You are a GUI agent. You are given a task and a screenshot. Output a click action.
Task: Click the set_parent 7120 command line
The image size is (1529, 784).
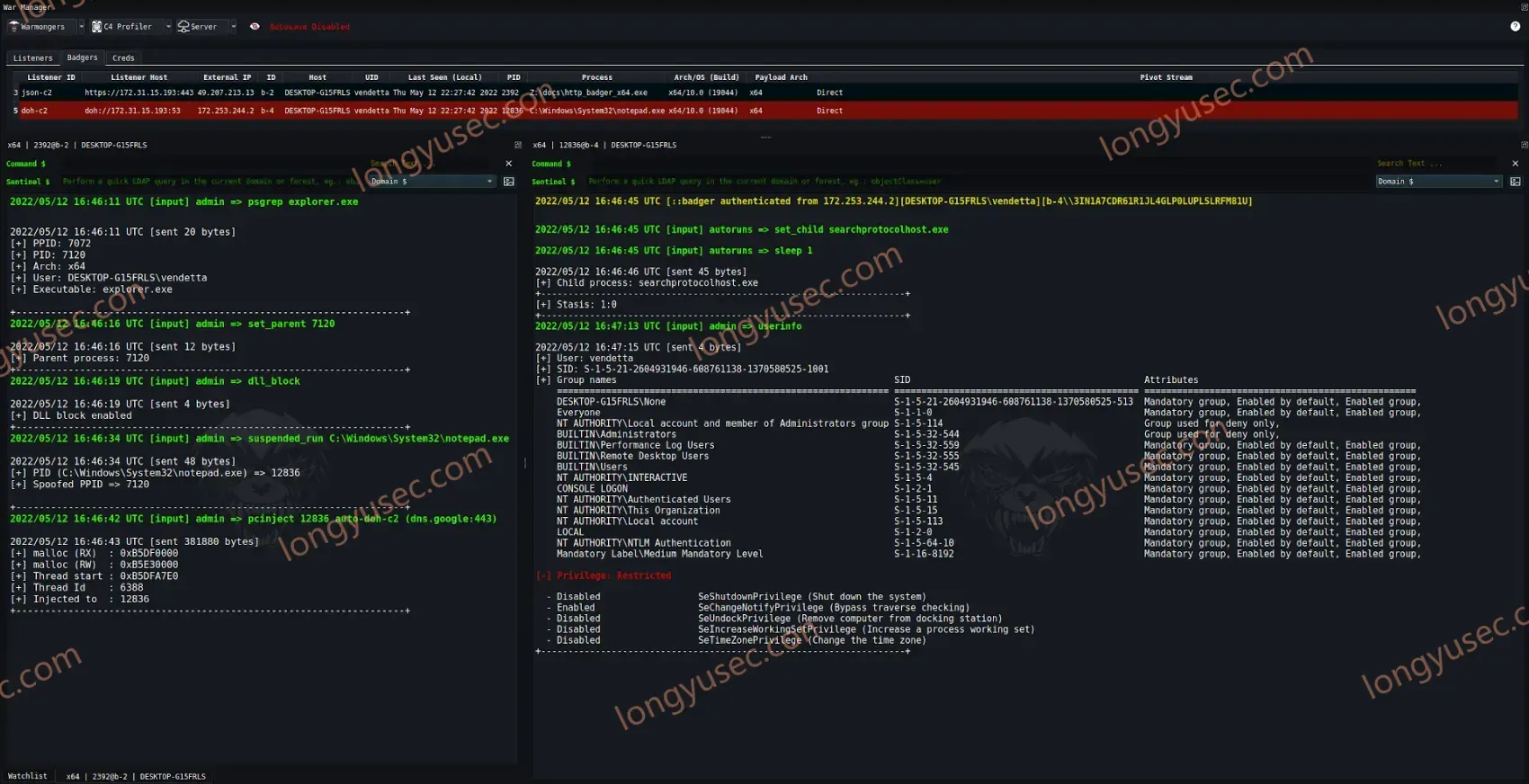point(172,324)
